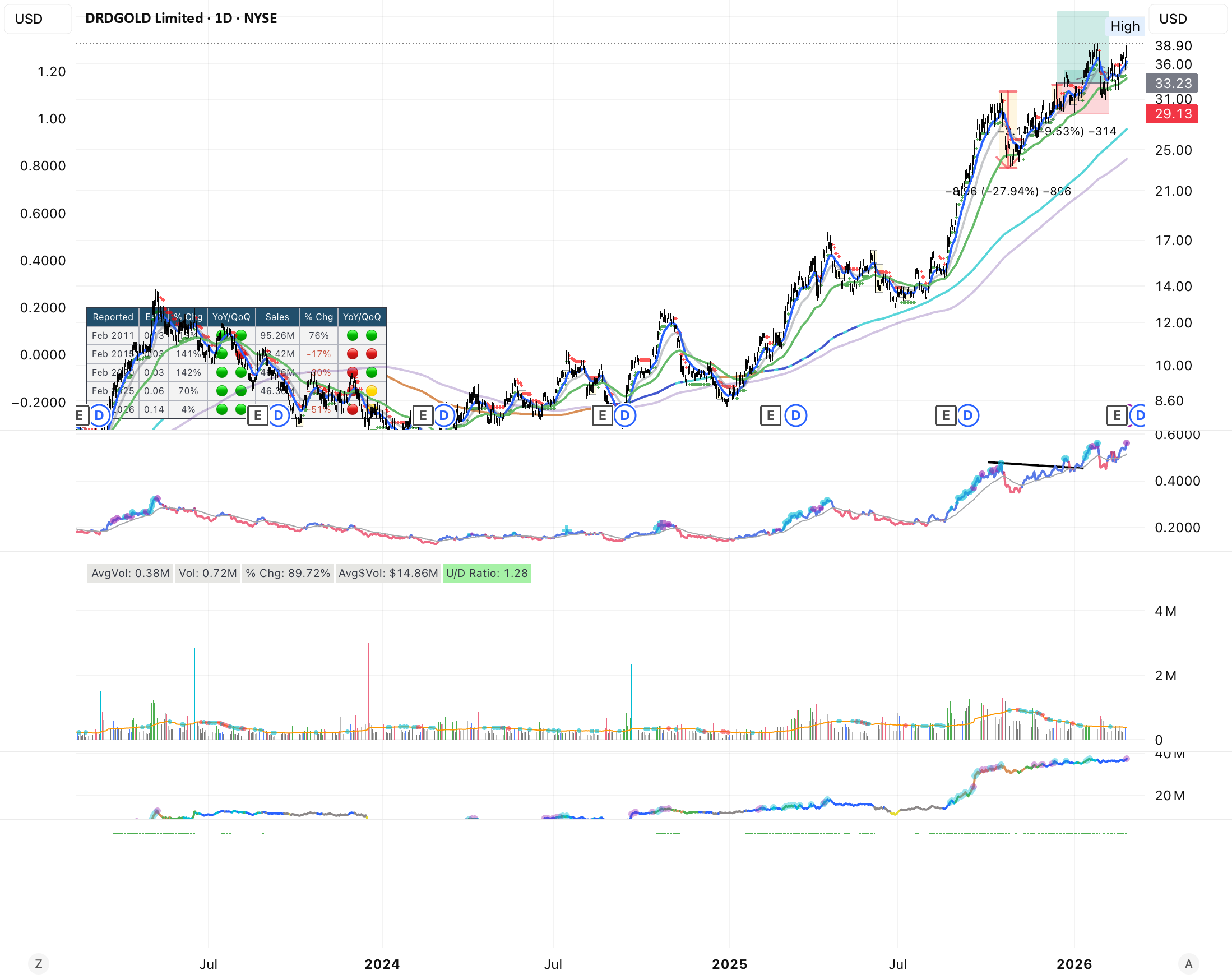Click the Reported column header

tap(113, 317)
